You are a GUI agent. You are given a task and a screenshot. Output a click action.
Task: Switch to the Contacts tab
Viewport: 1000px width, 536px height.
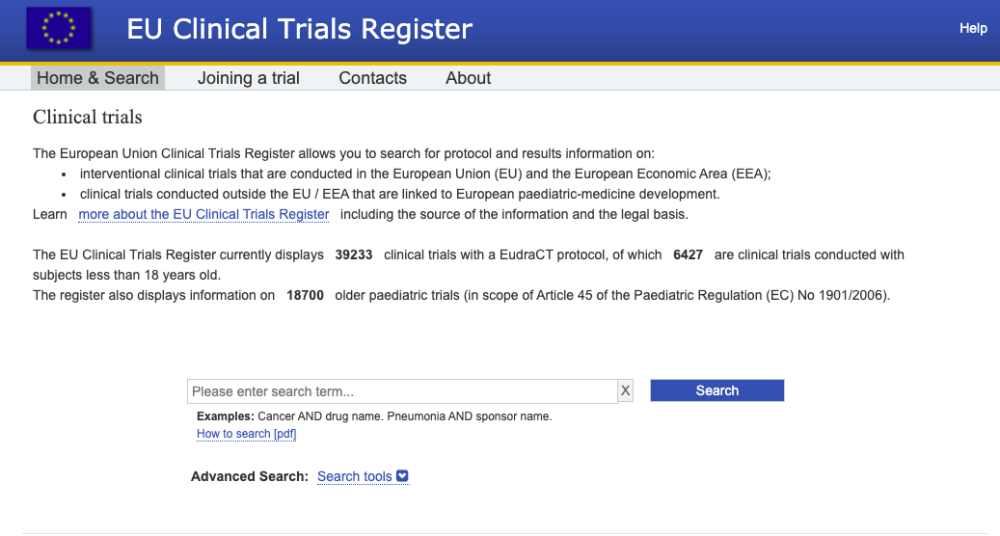point(373,78)
